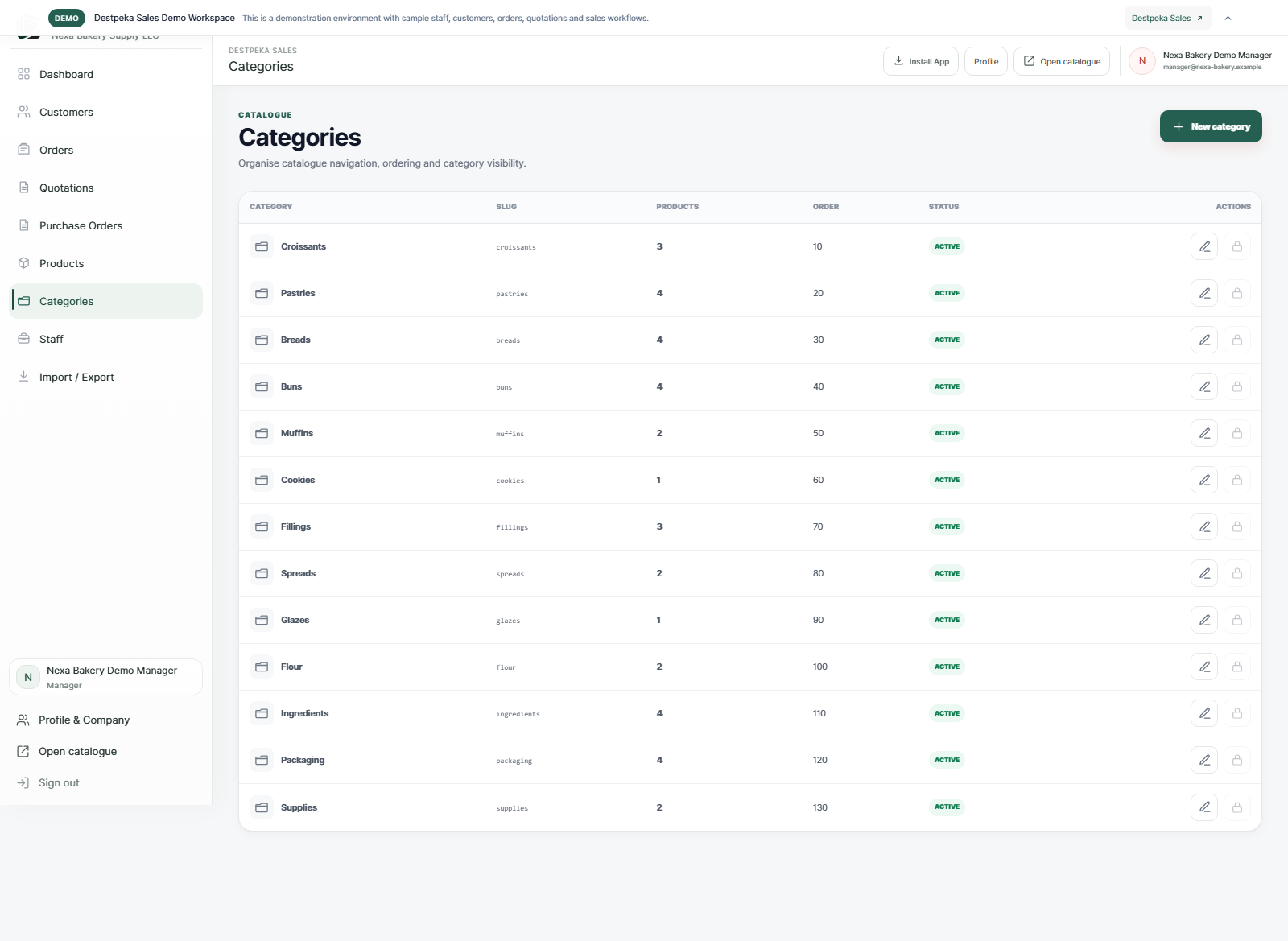Open the Destpeka Sales external link
Screen dimensions: 1288x941
tap(1167, 18)
